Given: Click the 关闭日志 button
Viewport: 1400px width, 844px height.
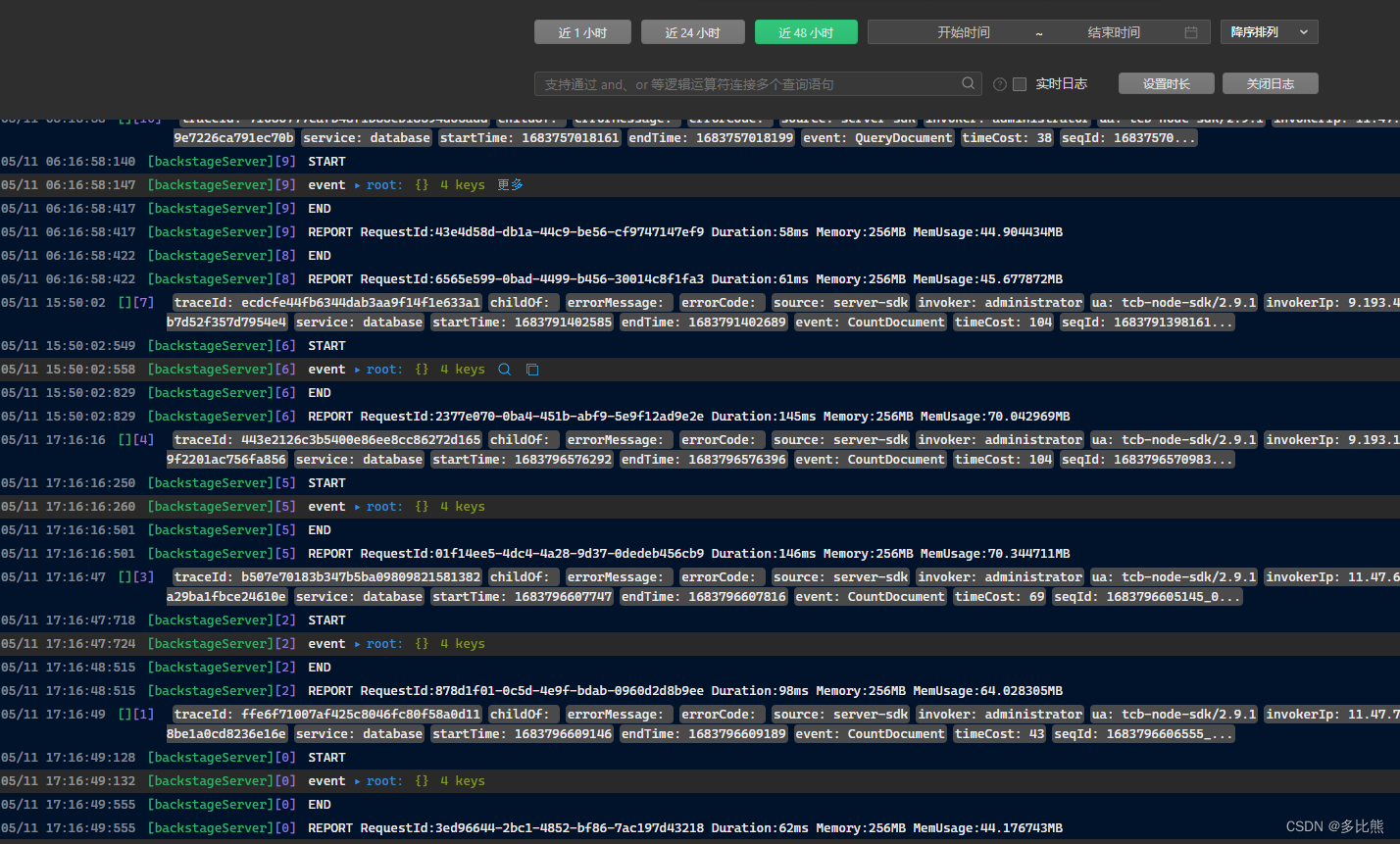Looking at the screenshot, I should pos(1271,83).
